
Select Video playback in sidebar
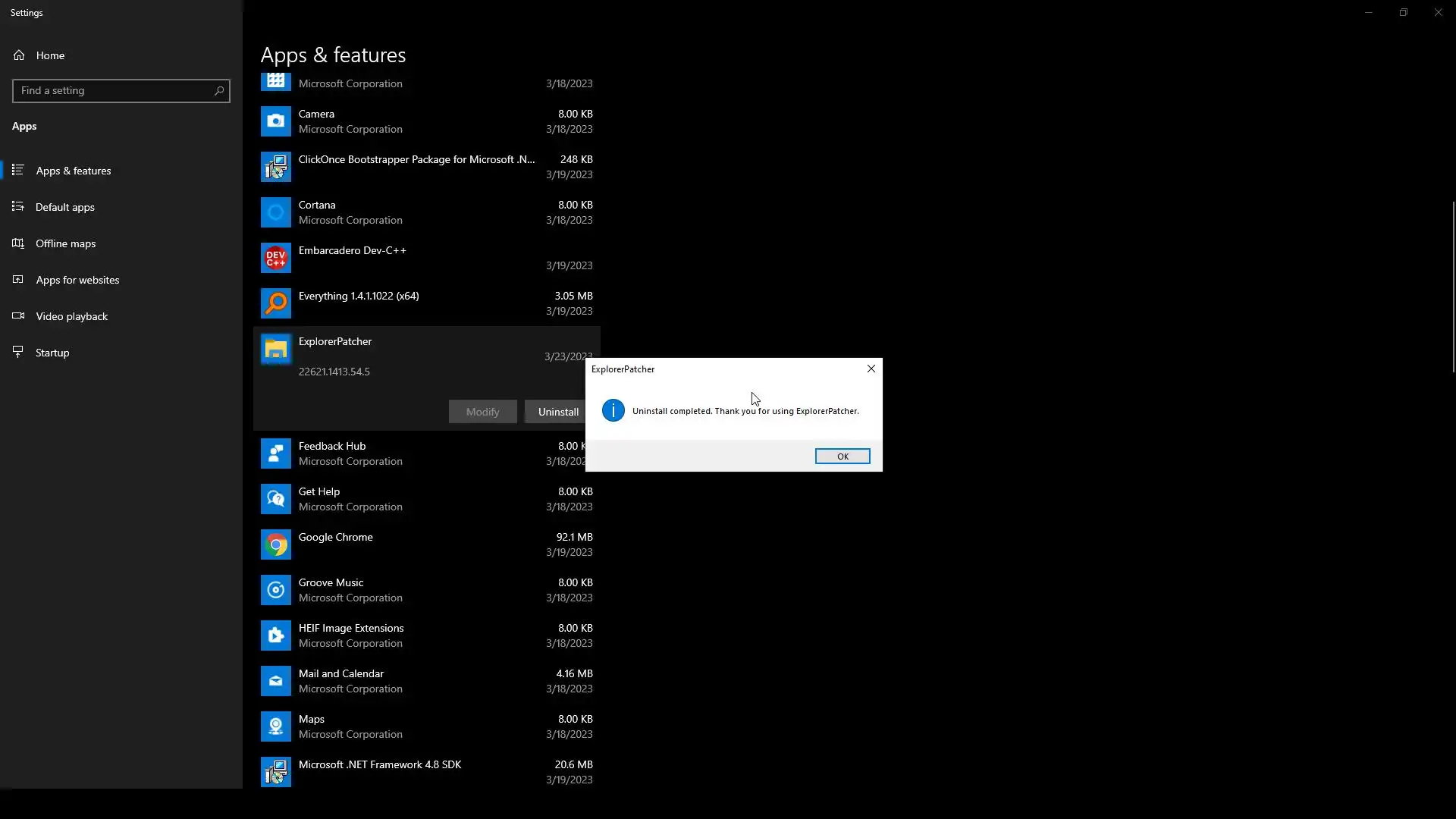tap(72, 316)
